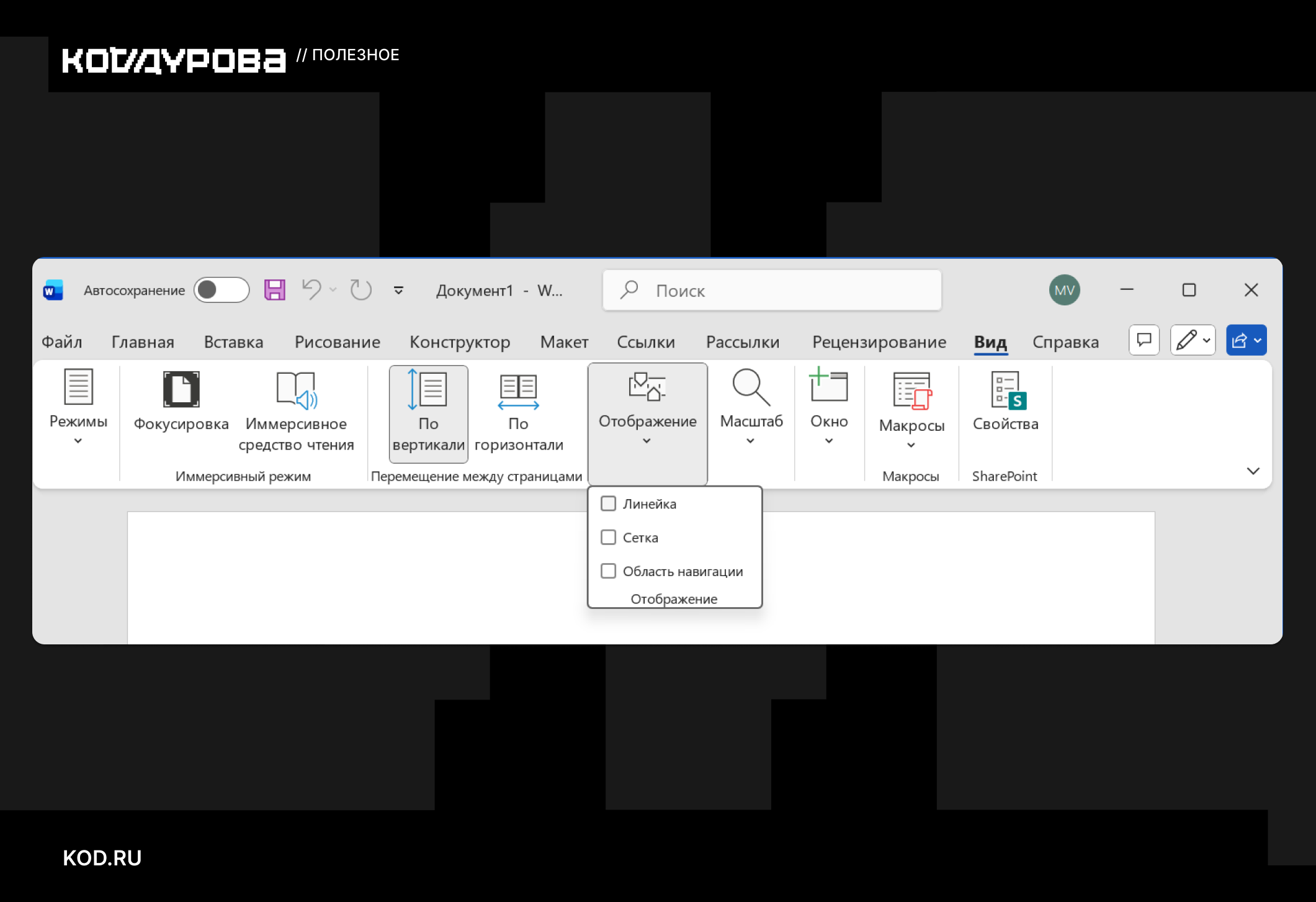Viewport: 1316px width, 902px height.
Task: Switch to the Главная tab
Action: [x=143, y=341]
